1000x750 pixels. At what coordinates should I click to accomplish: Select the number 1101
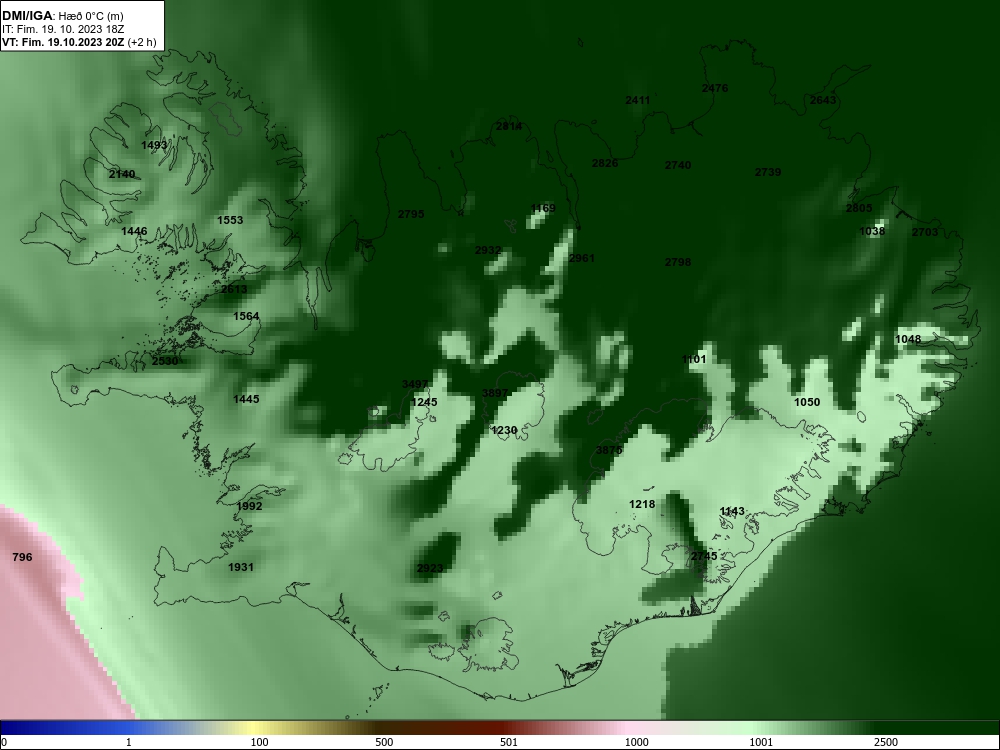694,359
